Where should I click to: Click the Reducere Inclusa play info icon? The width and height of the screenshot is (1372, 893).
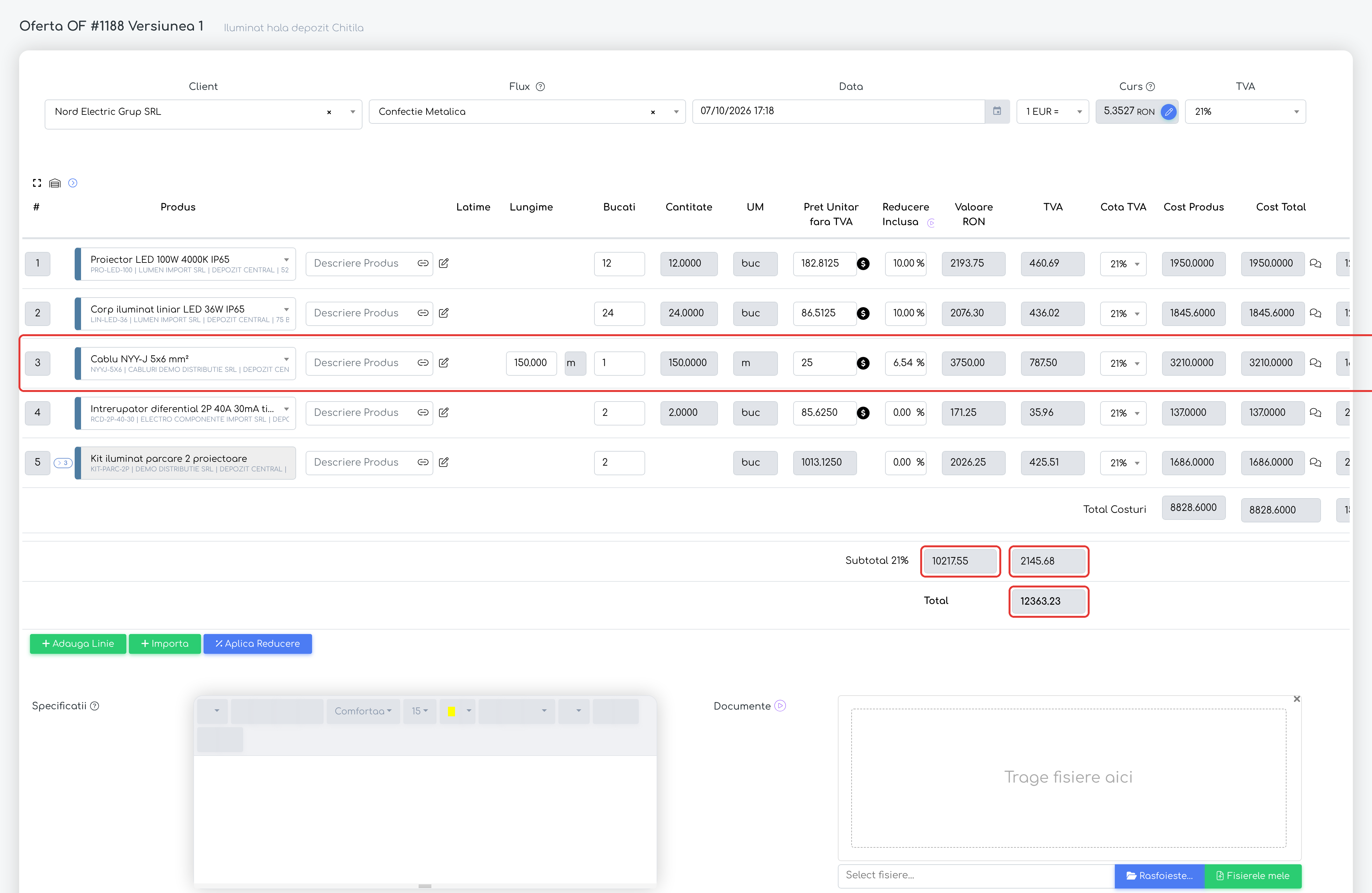(930, 223)
